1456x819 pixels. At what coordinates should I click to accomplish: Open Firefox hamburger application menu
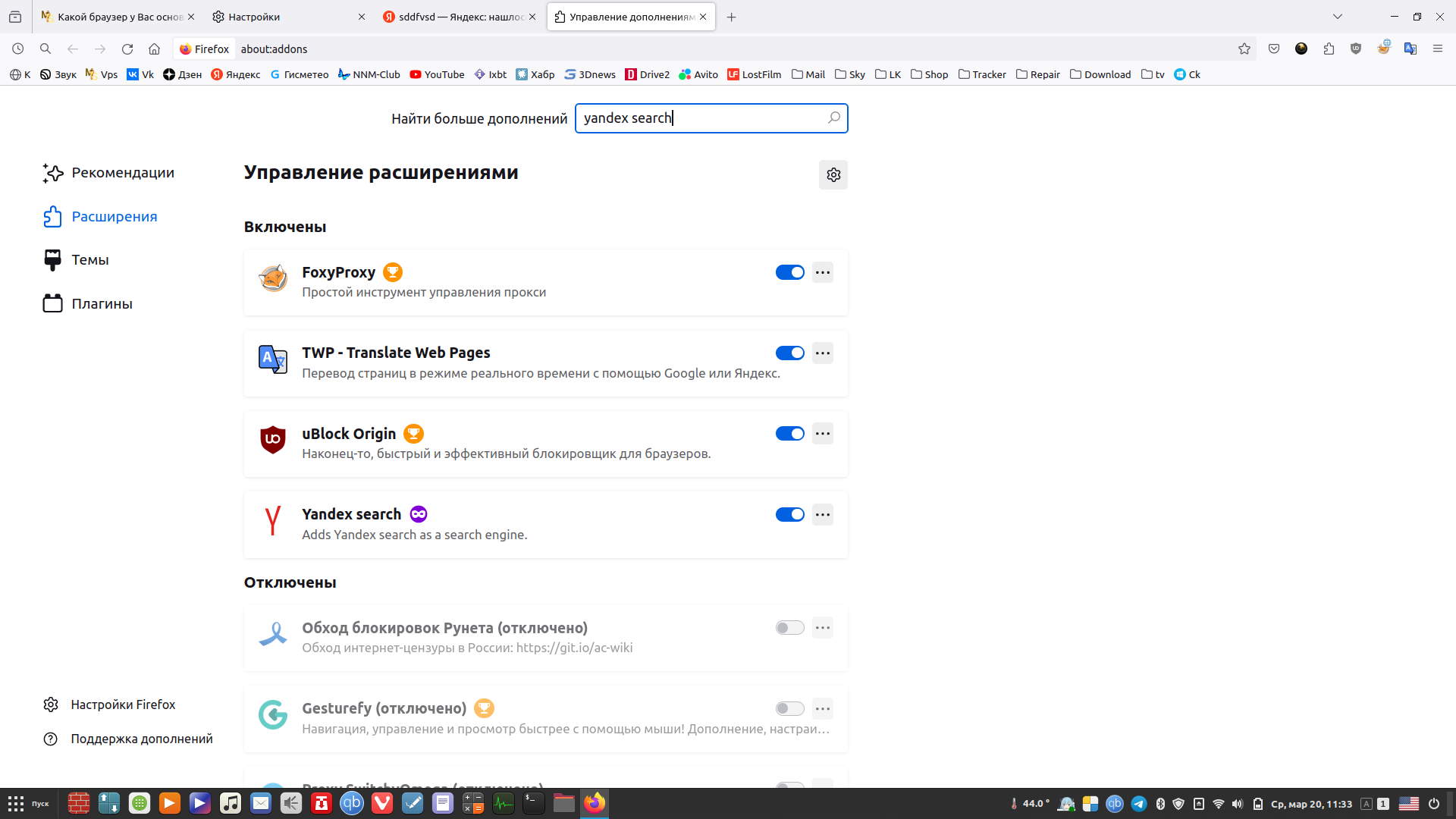[1438, 49]
